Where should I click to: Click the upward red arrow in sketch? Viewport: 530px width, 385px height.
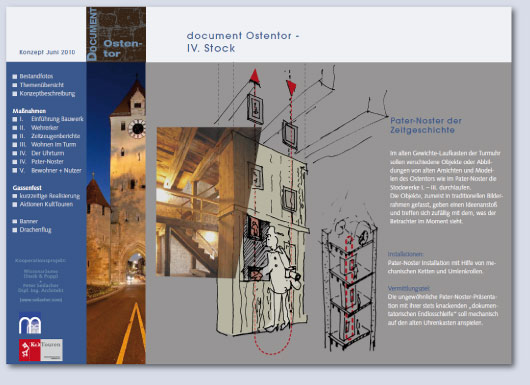[255, 76]
